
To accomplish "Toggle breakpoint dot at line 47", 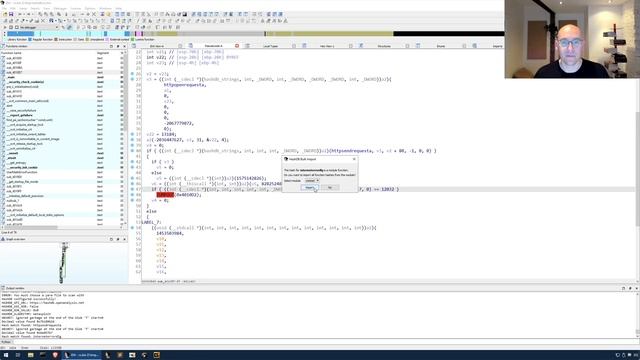I will pyautogui.click(x=132, y=189).
